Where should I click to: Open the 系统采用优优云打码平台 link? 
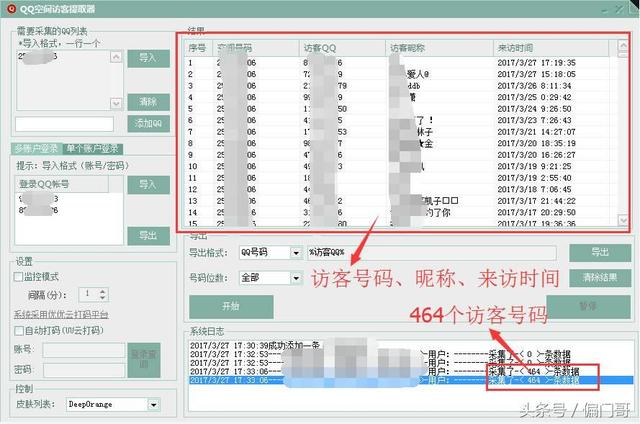coord(61,315)
